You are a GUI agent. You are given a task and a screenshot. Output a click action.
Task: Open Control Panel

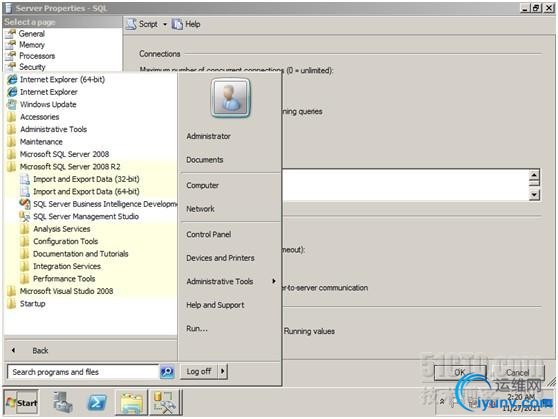(209, 235)
